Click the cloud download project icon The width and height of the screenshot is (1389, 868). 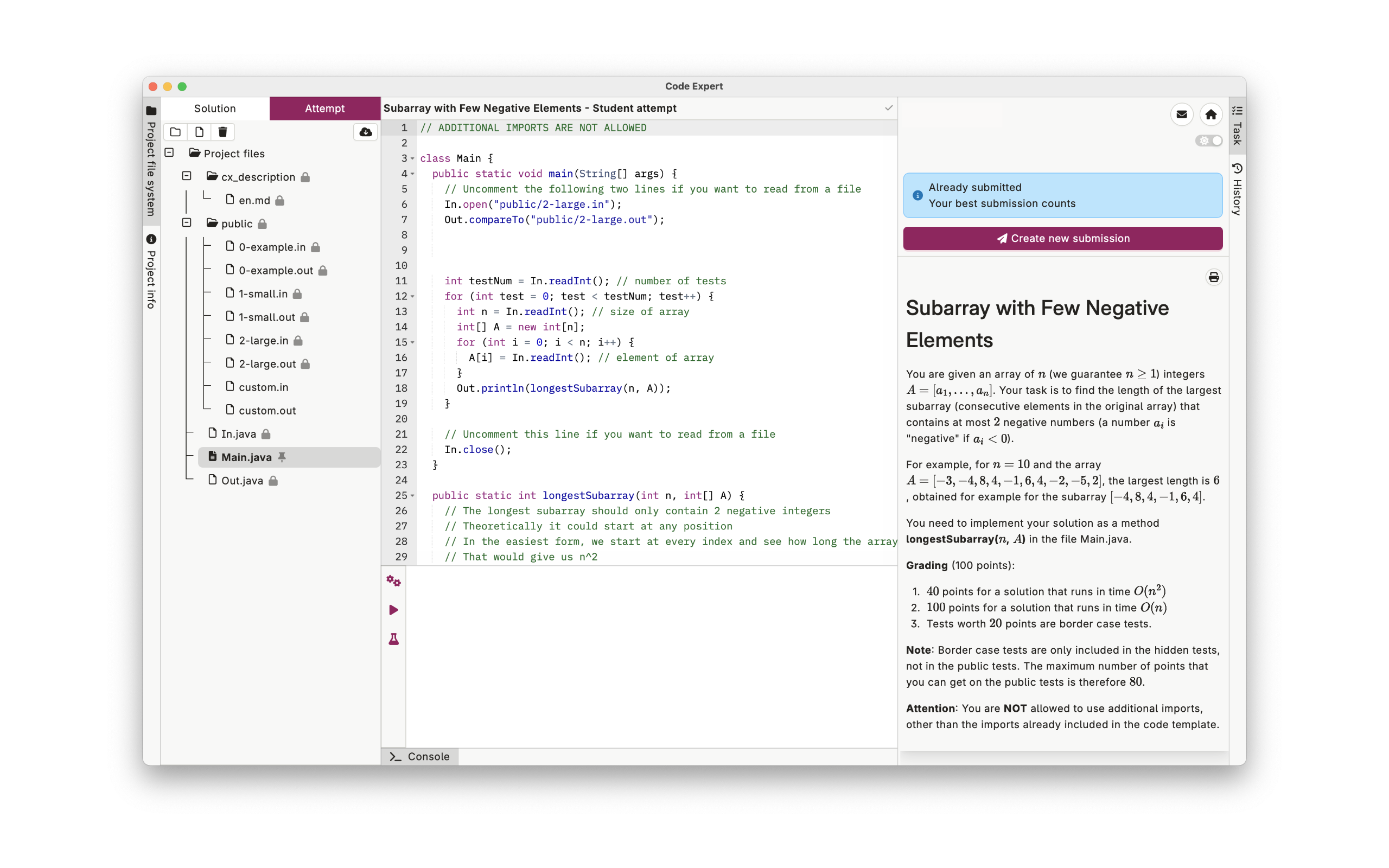366,132
